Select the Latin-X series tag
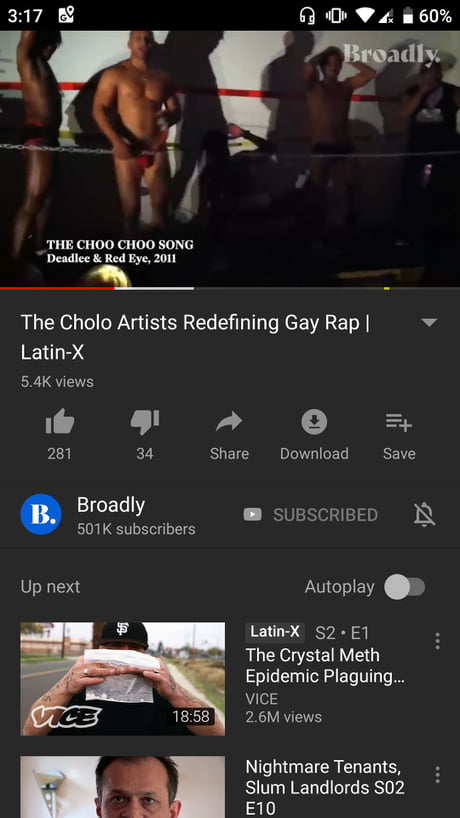The height and width of the screenshot is (818, 460). pos(275,632)
